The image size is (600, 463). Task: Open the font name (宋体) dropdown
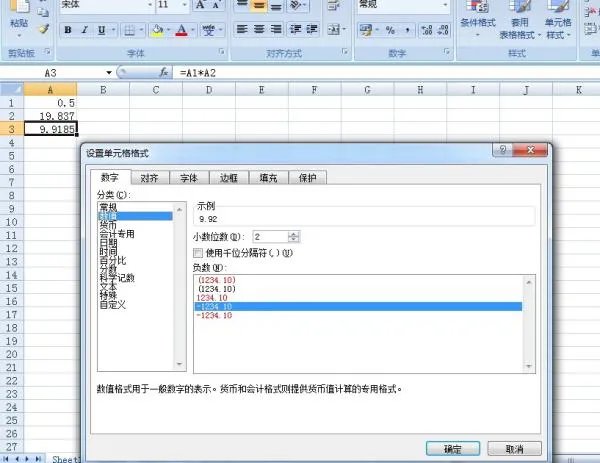pos(149,5)
